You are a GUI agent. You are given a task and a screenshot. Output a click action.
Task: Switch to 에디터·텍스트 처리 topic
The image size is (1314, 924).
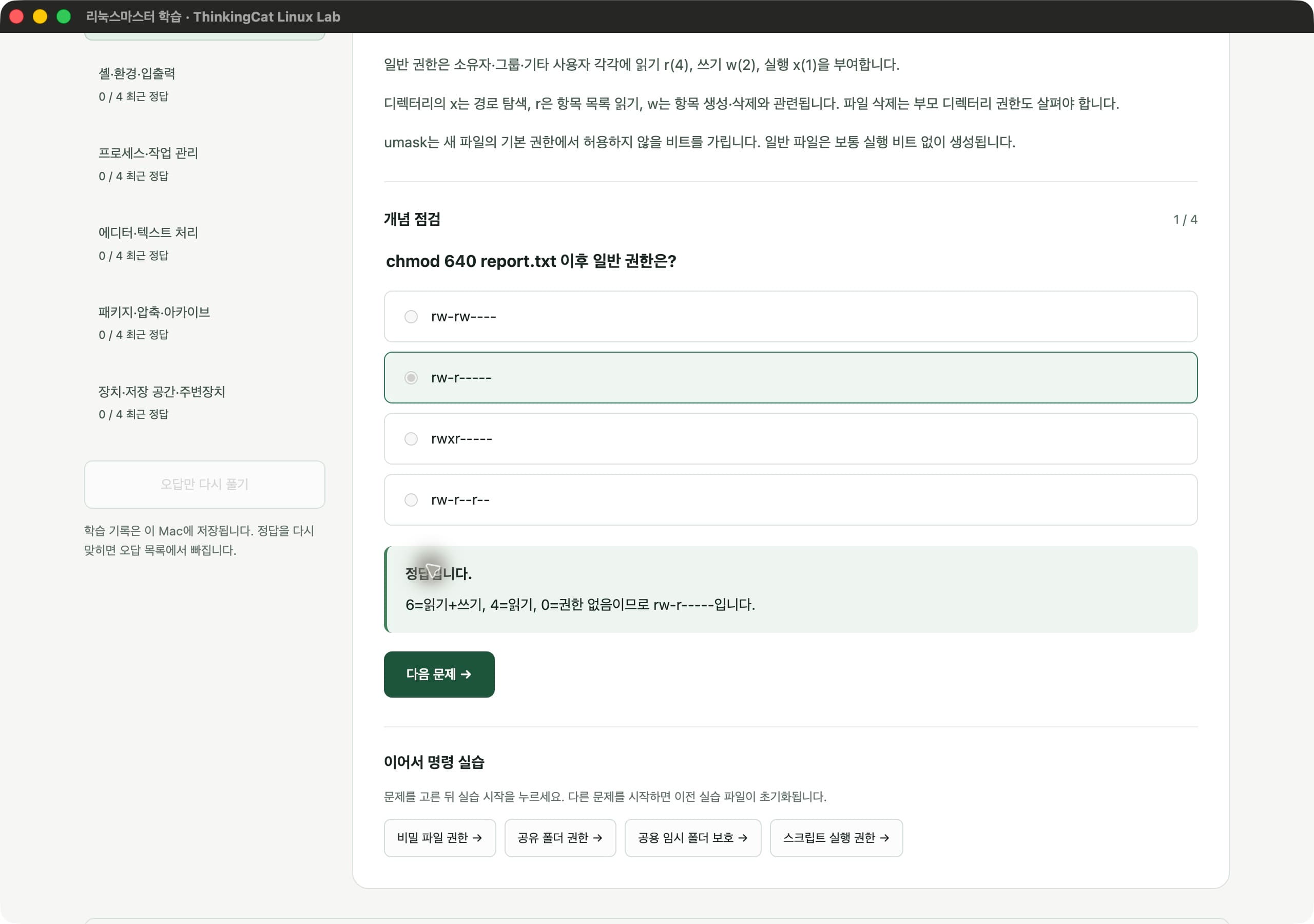(x=204, y=243)
